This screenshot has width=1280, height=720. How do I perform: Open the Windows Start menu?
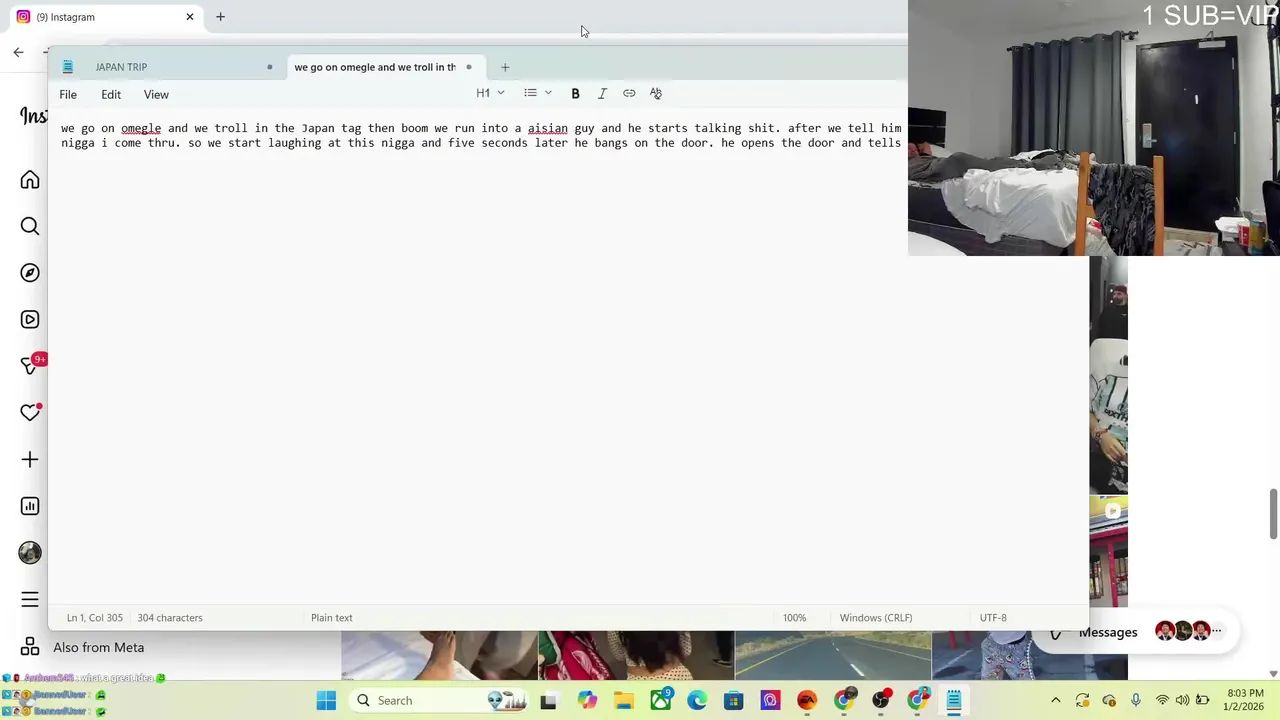[x=326, y=701]
